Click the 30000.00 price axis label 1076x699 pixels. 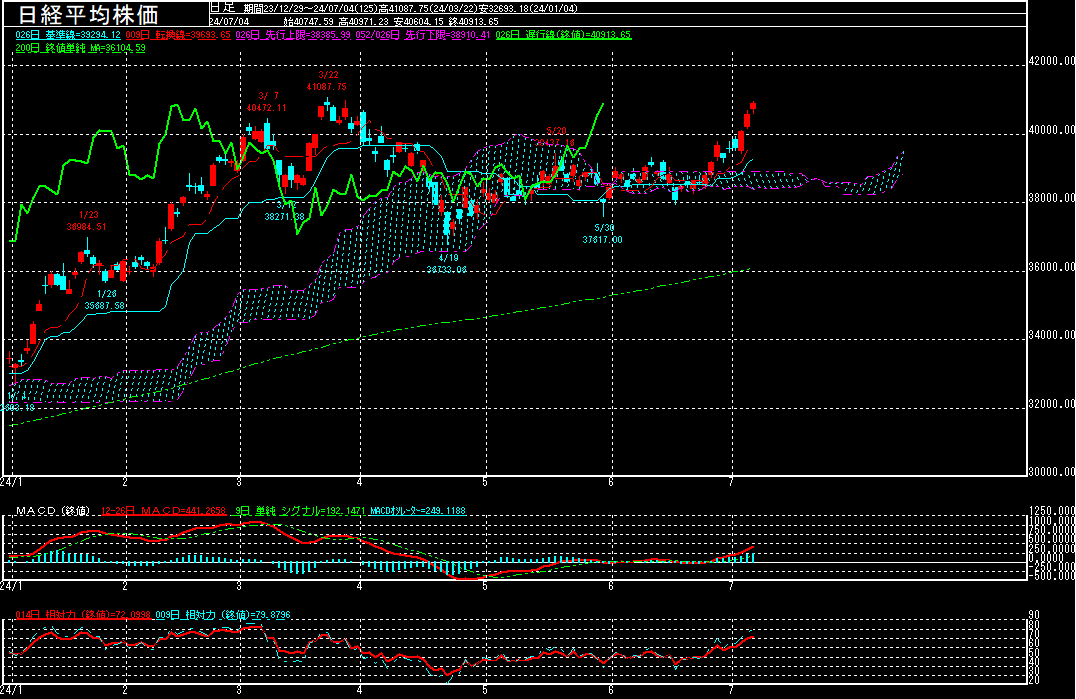[1051, 472]
